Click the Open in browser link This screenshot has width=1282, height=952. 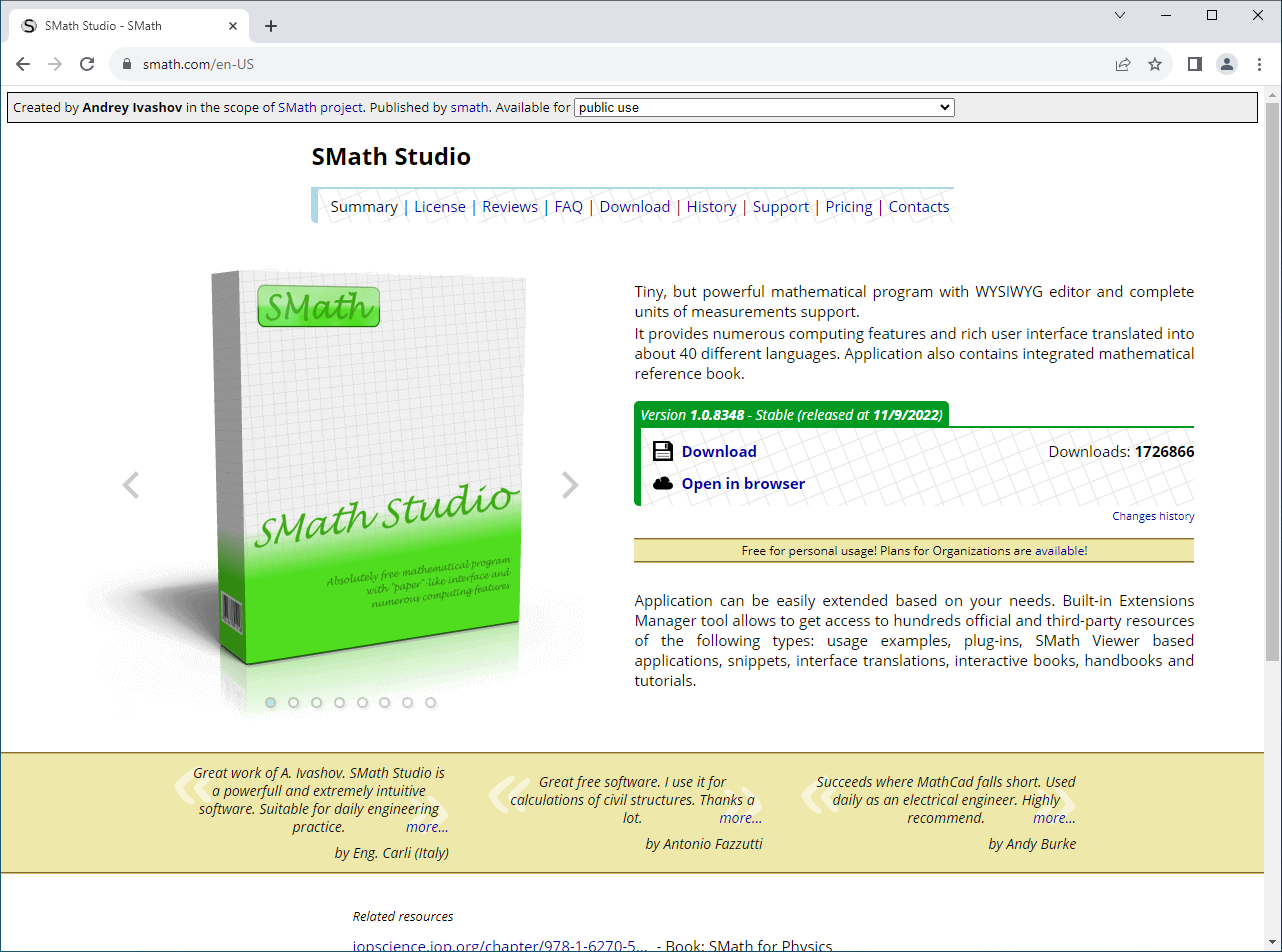click(743, 484)
